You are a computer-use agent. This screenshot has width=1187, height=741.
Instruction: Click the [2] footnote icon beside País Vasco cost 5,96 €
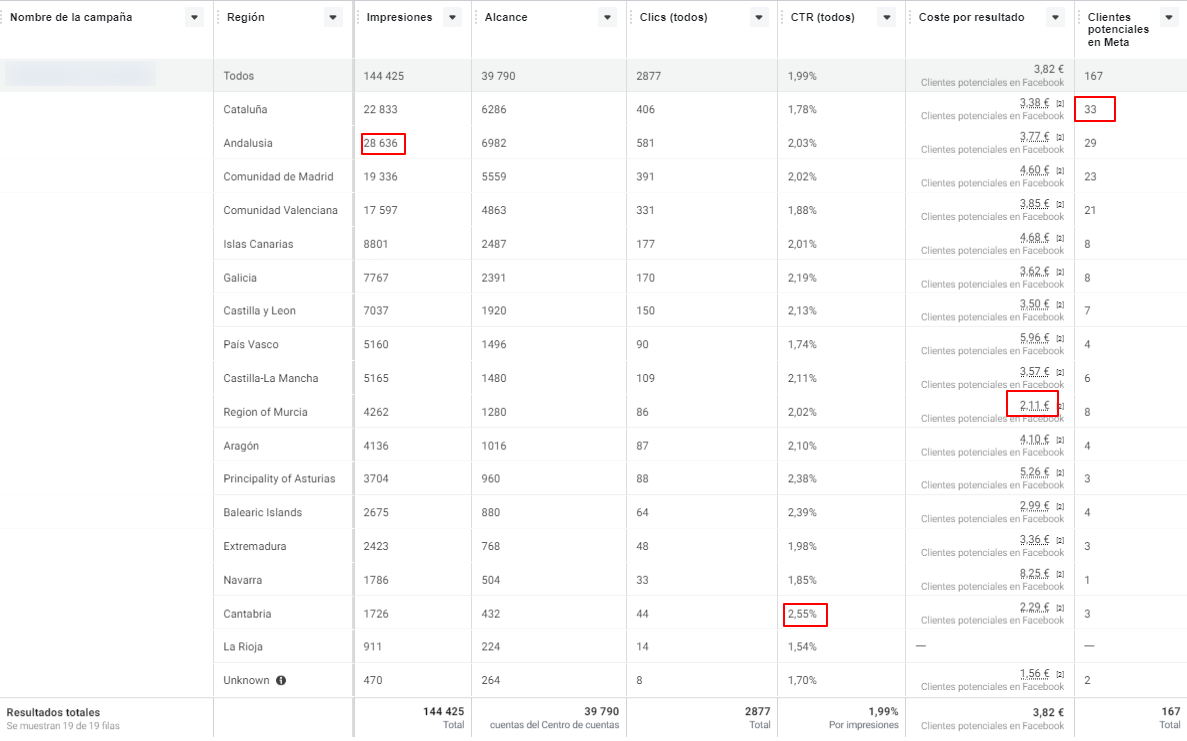coord(1060,338)
